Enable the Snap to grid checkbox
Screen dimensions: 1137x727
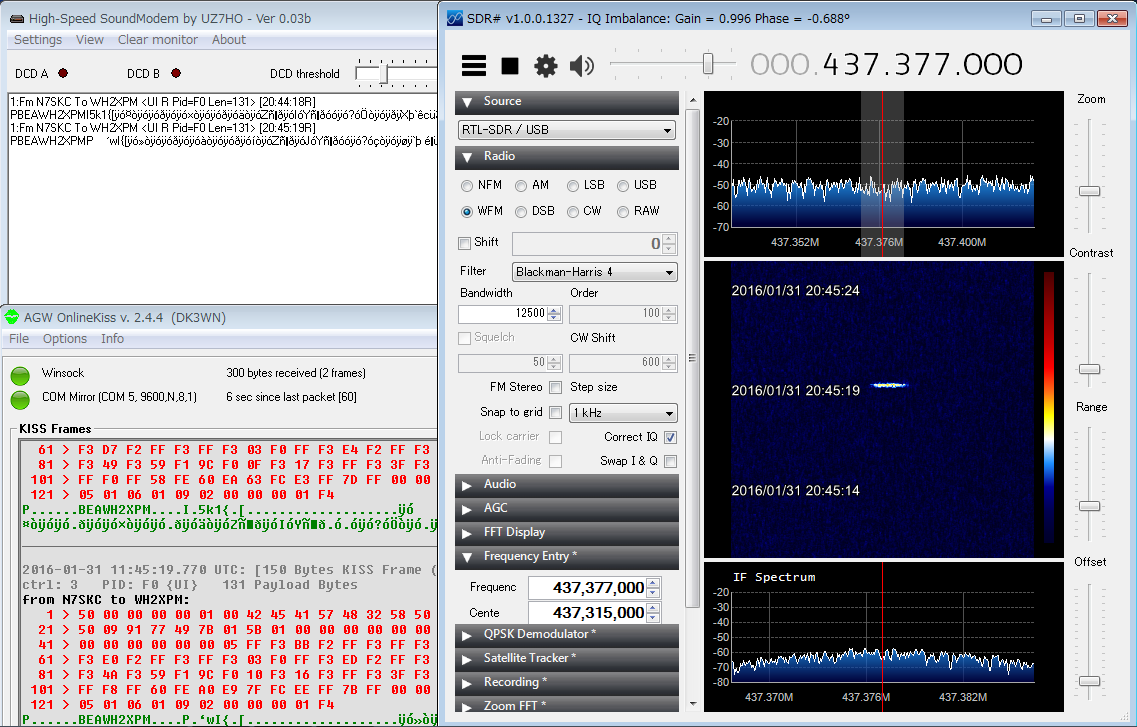555,413
